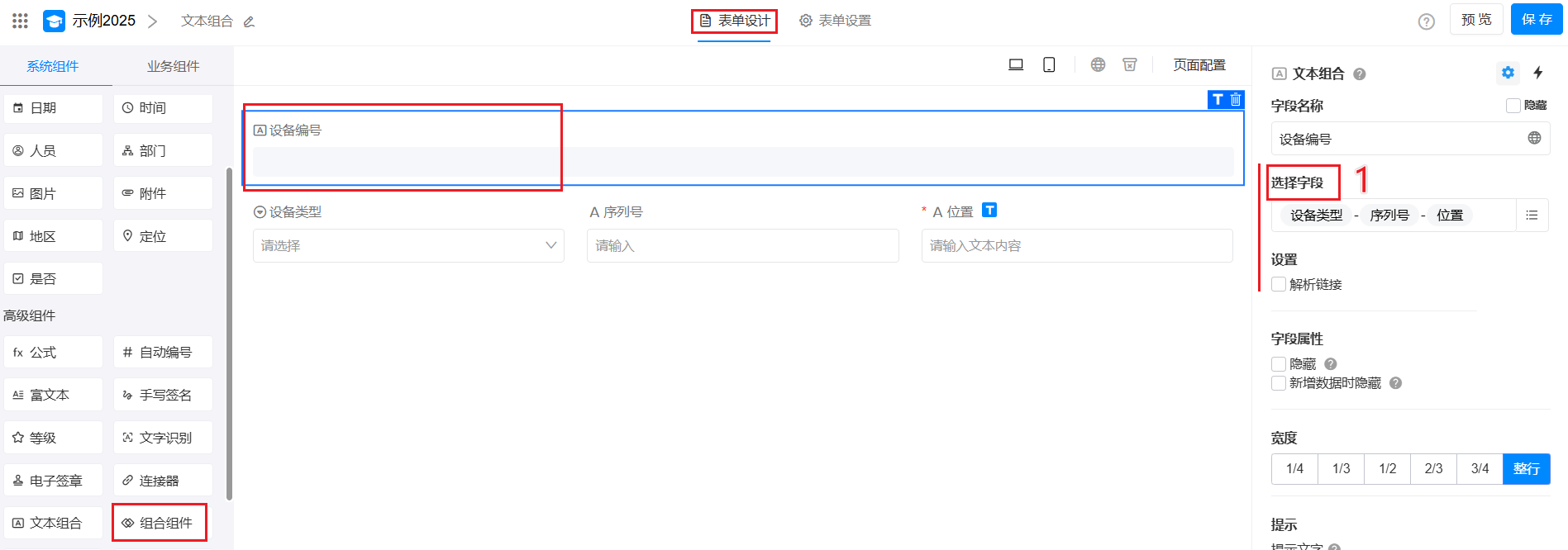1568x550 pixels.
Task: Expand the breadcrumb arrow after 示例2025
Action: [x=152, y=21]
